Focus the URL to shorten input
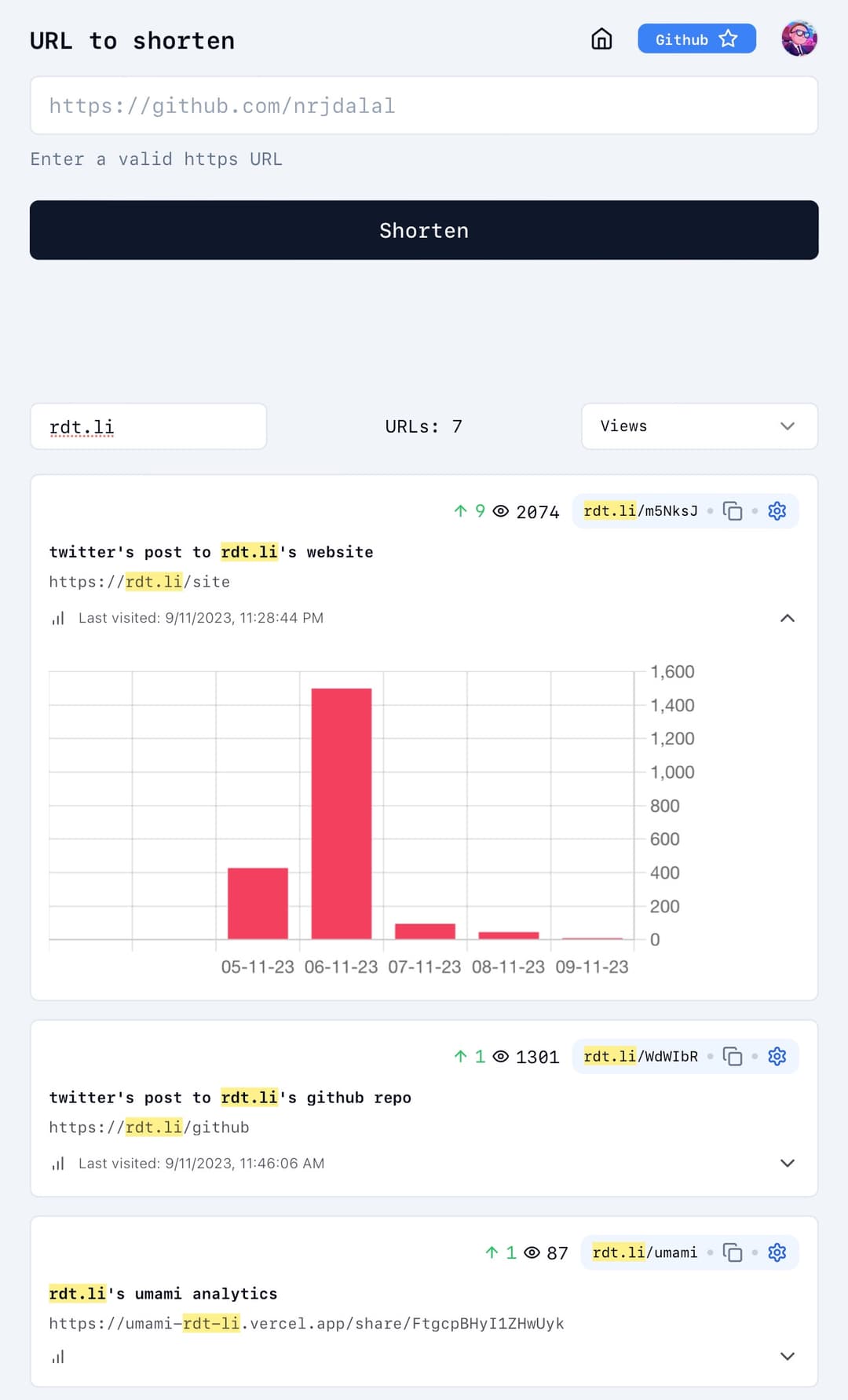This screenshot has width=848, height=1400. pos(424,106)
